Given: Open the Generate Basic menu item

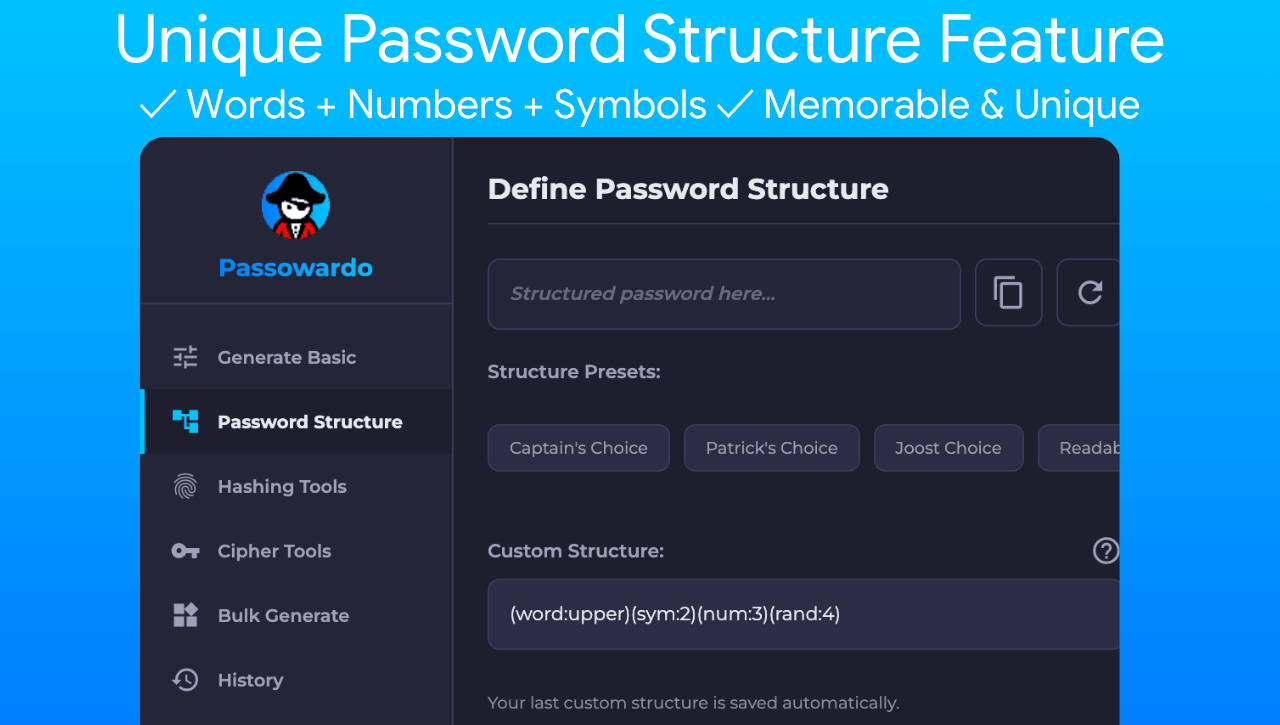Looking at the screenshot, I should pyautogui.click(x=287, y=357).
